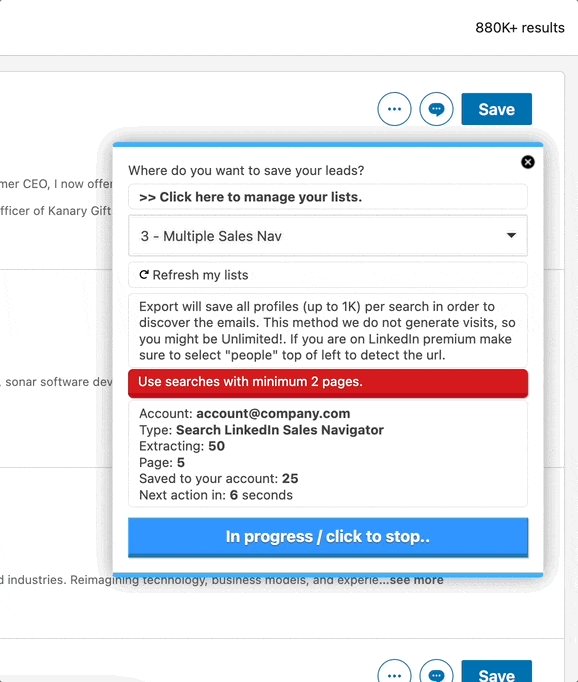Click the Account status information panel
The width and height of the screenshot is (578, 682).
coord(327,454)
